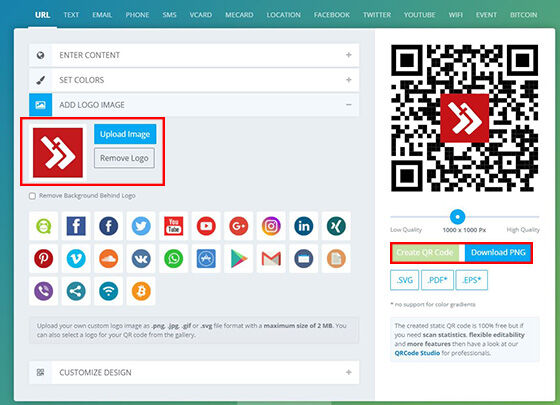Select the WhatsApp logo
Viewport: 560px width, 405px height.
[x=174, y=259]
